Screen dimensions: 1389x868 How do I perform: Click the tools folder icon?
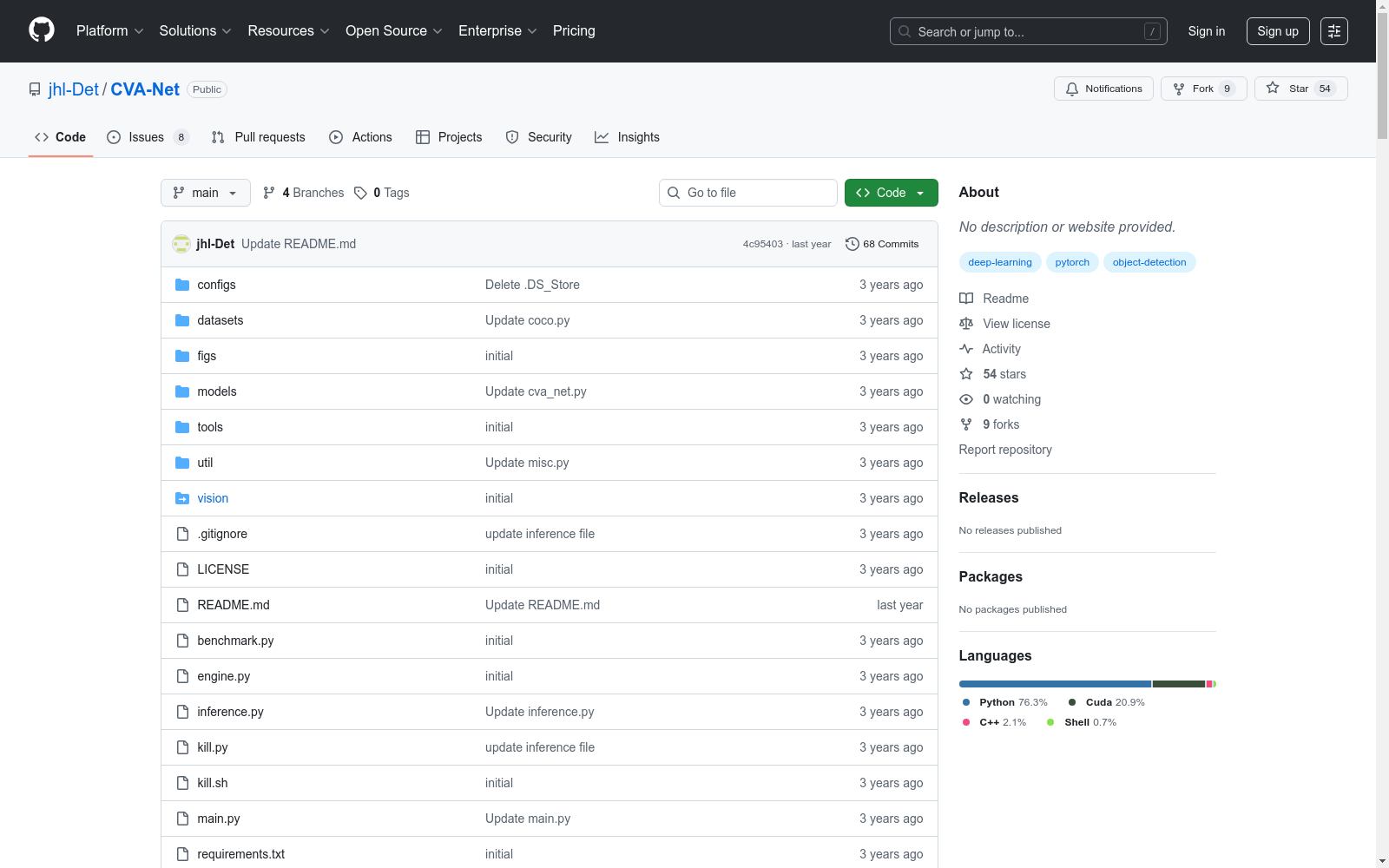pos(182,427)
